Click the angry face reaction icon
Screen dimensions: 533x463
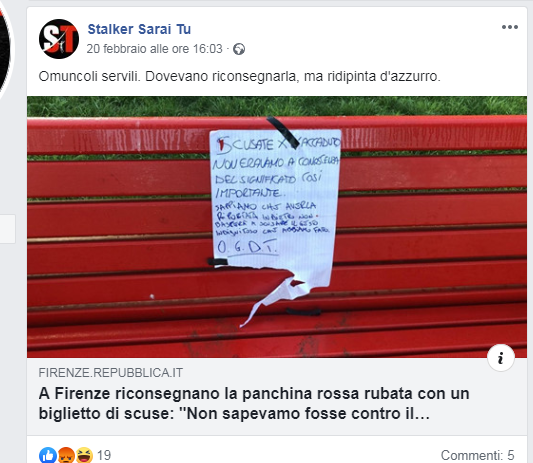pyautogui.click(x=66, y=455)
